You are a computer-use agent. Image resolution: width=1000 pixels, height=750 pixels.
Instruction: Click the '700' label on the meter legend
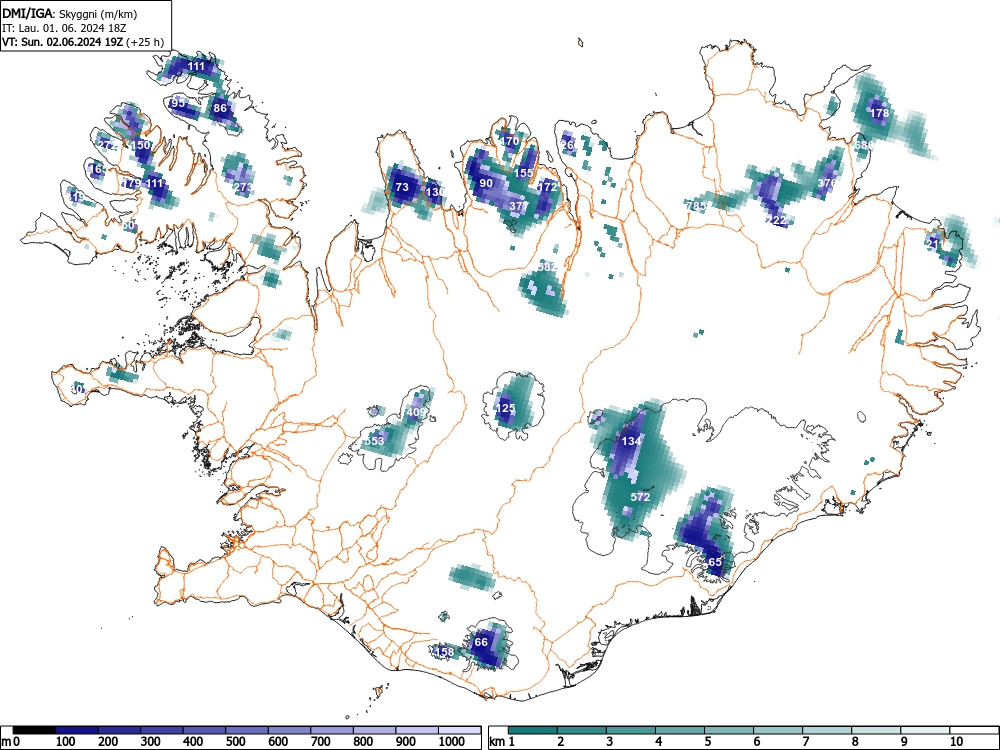coord(320,741)
